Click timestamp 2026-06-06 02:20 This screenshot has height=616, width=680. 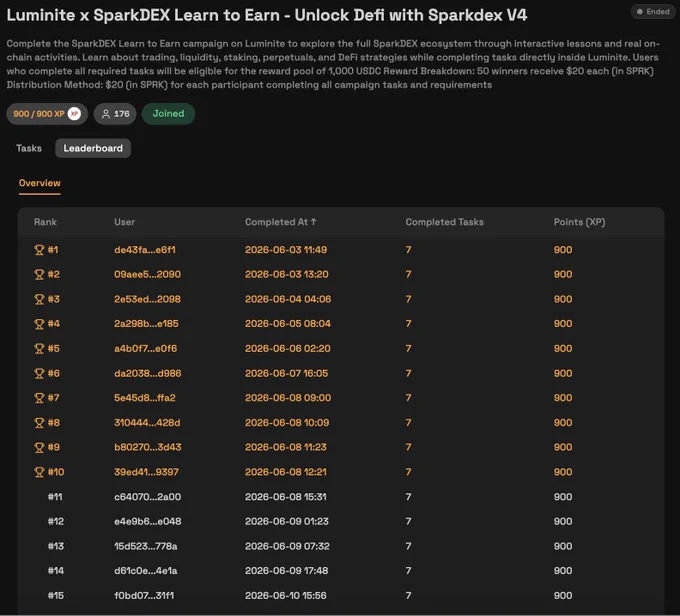click(288, 348)
